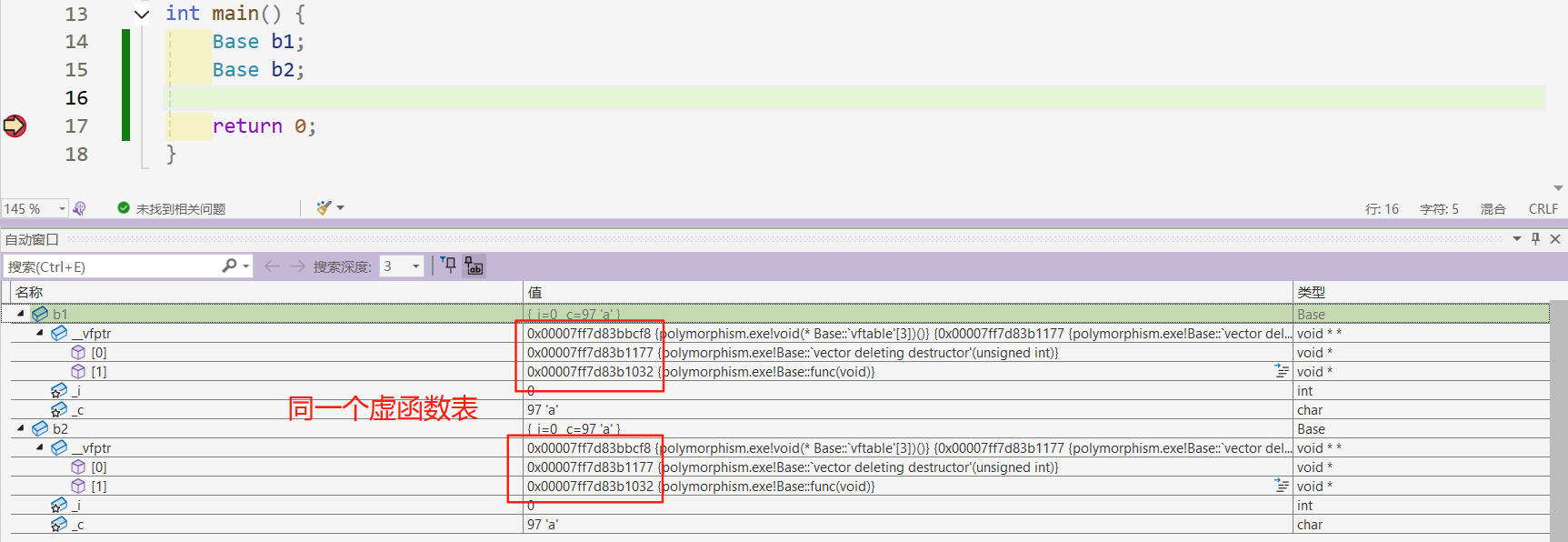The height and width of the screenshot is (542, 1568).
Task: Click the editor scrollbar down arrow
Action: click(1558, 187)
